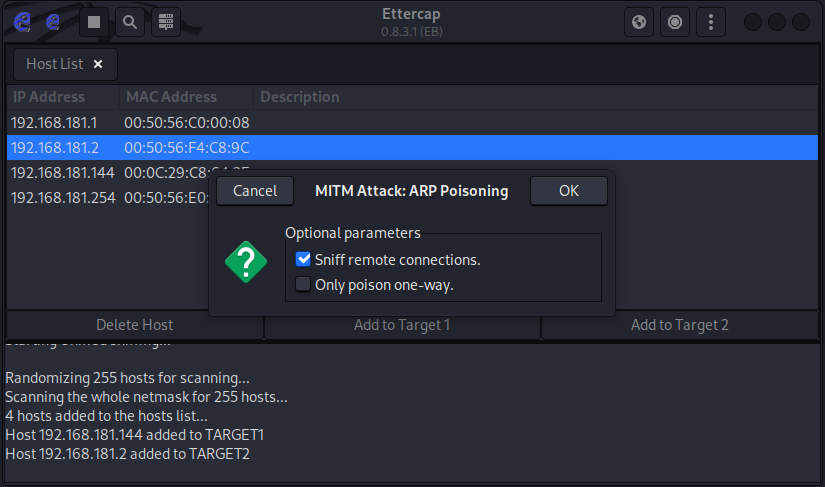Click the stop sniffing square button
Screen dimensions: 825x487
point(94,22)
